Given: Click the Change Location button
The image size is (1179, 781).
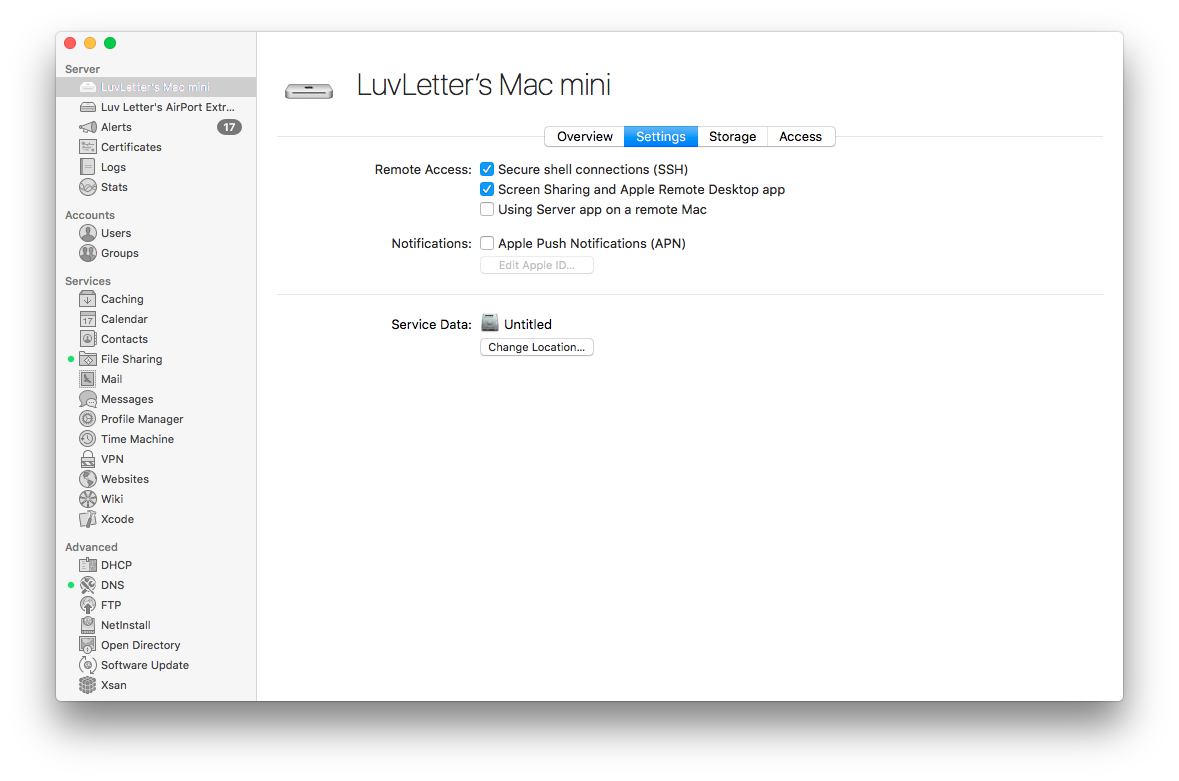Looking at the screenshot, I should pos(537,347).
